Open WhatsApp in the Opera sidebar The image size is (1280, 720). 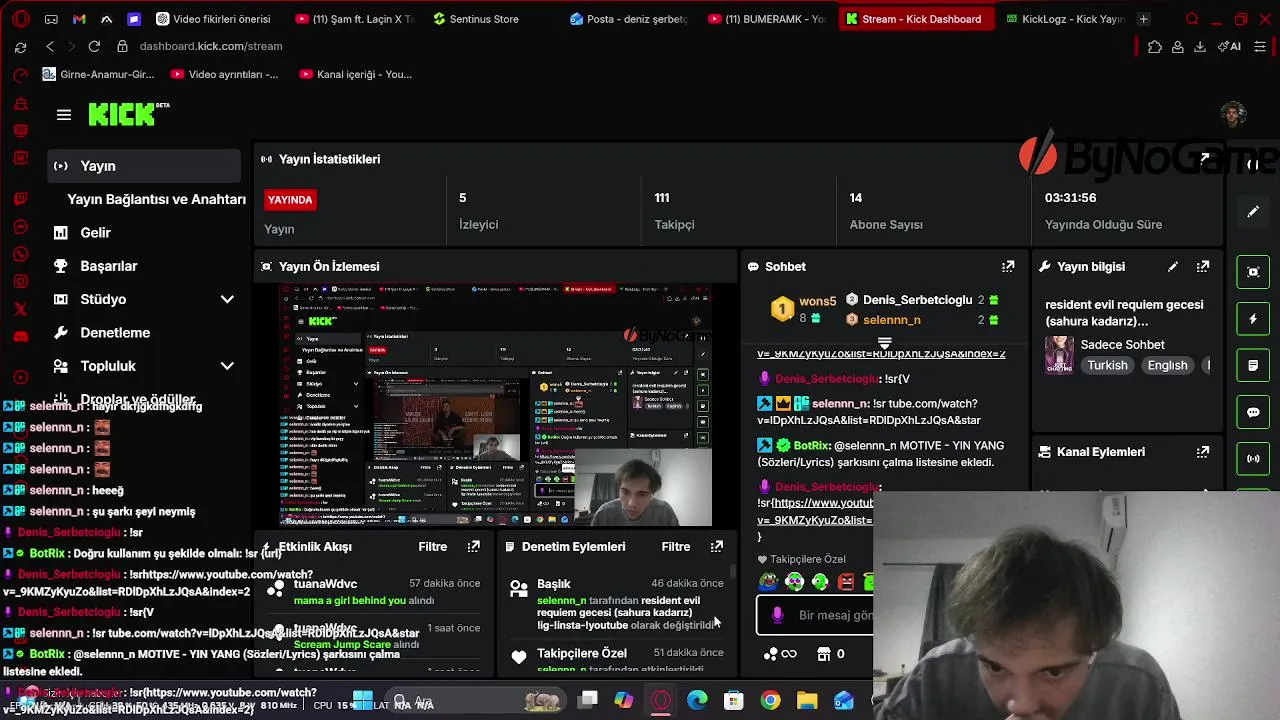(x=20, y=255)
